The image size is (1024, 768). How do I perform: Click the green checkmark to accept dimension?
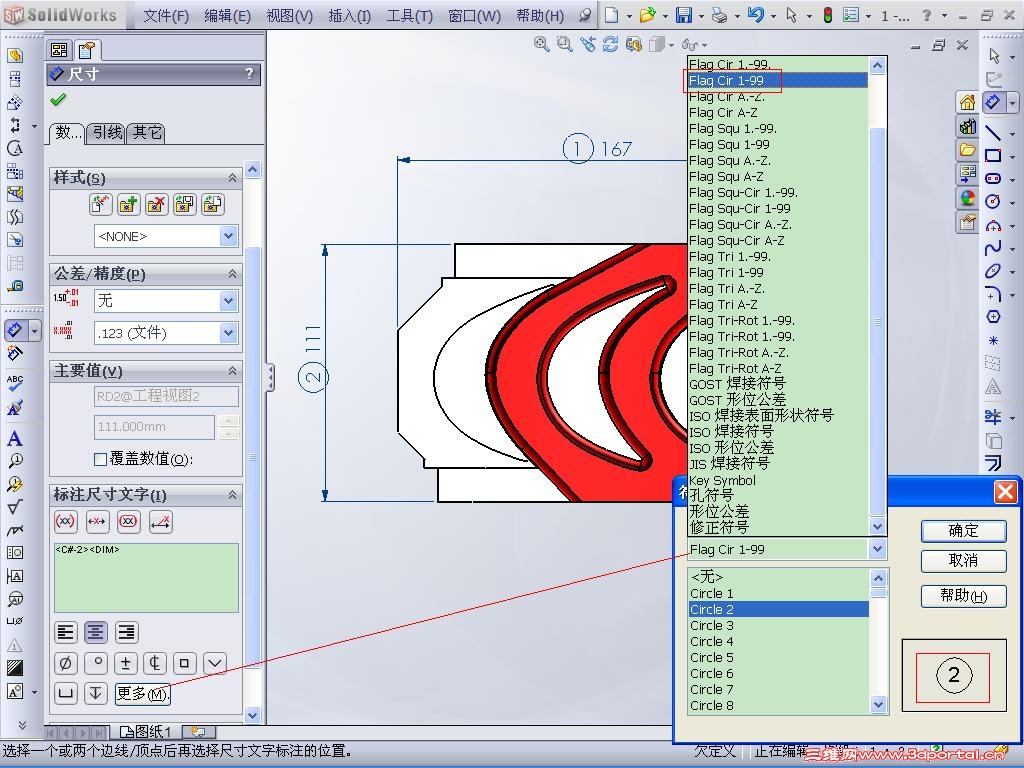tap(58, 100)
